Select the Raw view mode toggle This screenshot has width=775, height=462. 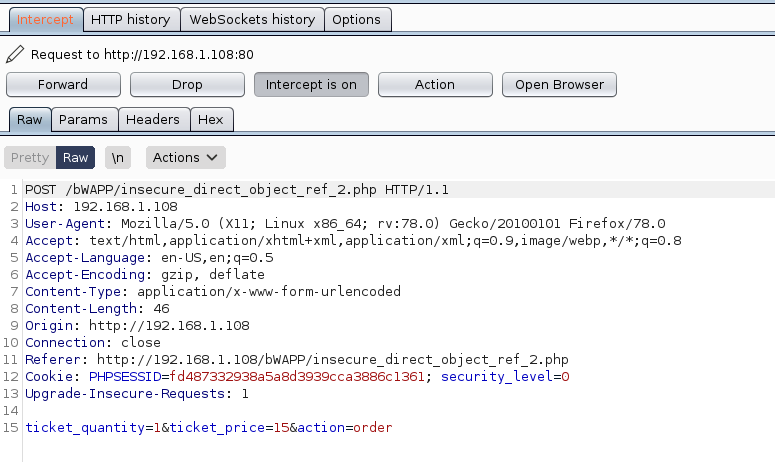point(75,157)
